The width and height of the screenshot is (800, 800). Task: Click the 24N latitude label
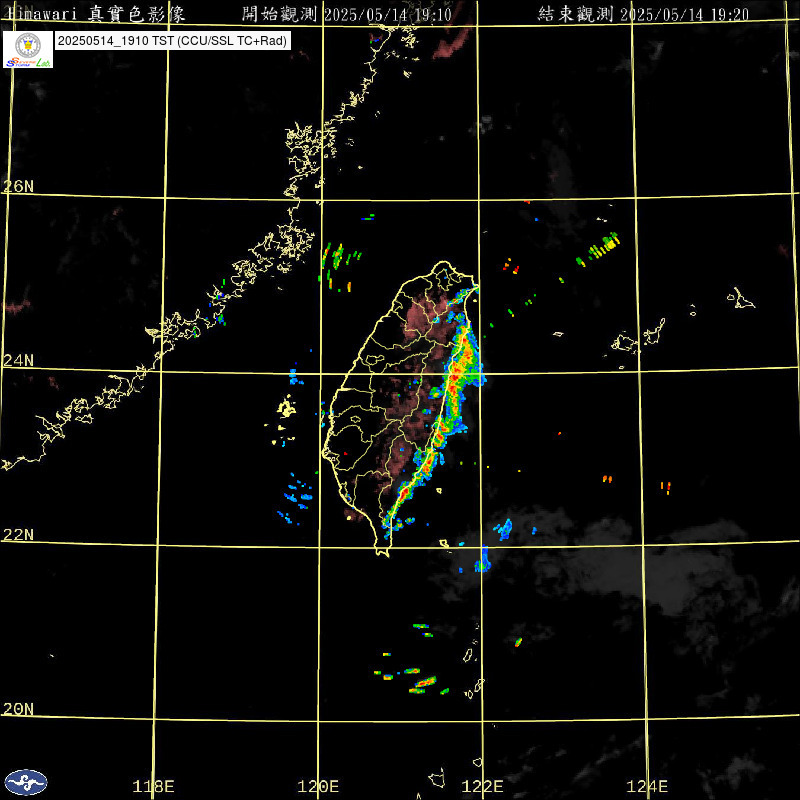click(18, 361)
